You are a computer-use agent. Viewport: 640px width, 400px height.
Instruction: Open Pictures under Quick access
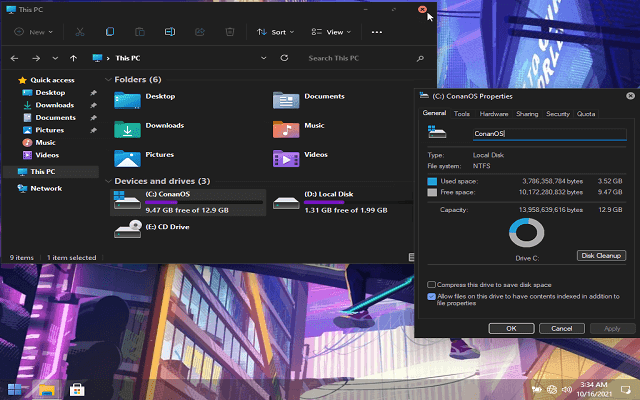(x=44, y=130)
